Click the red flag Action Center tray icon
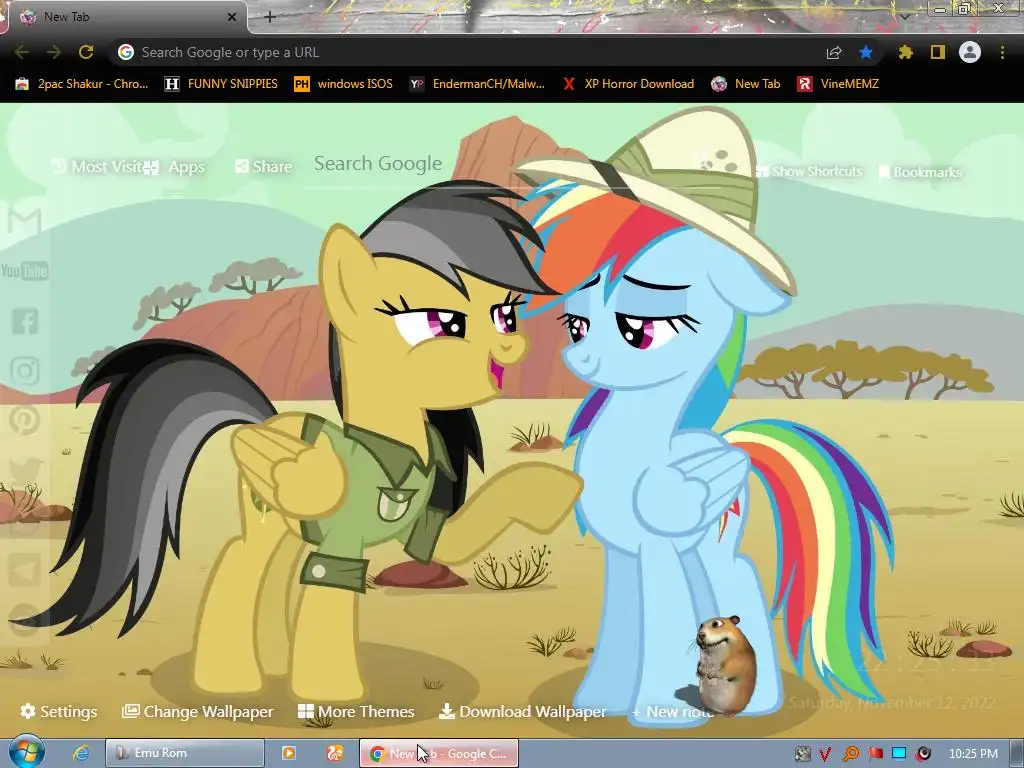Screen dimensions: 1024x768 [x=875, y=754]
